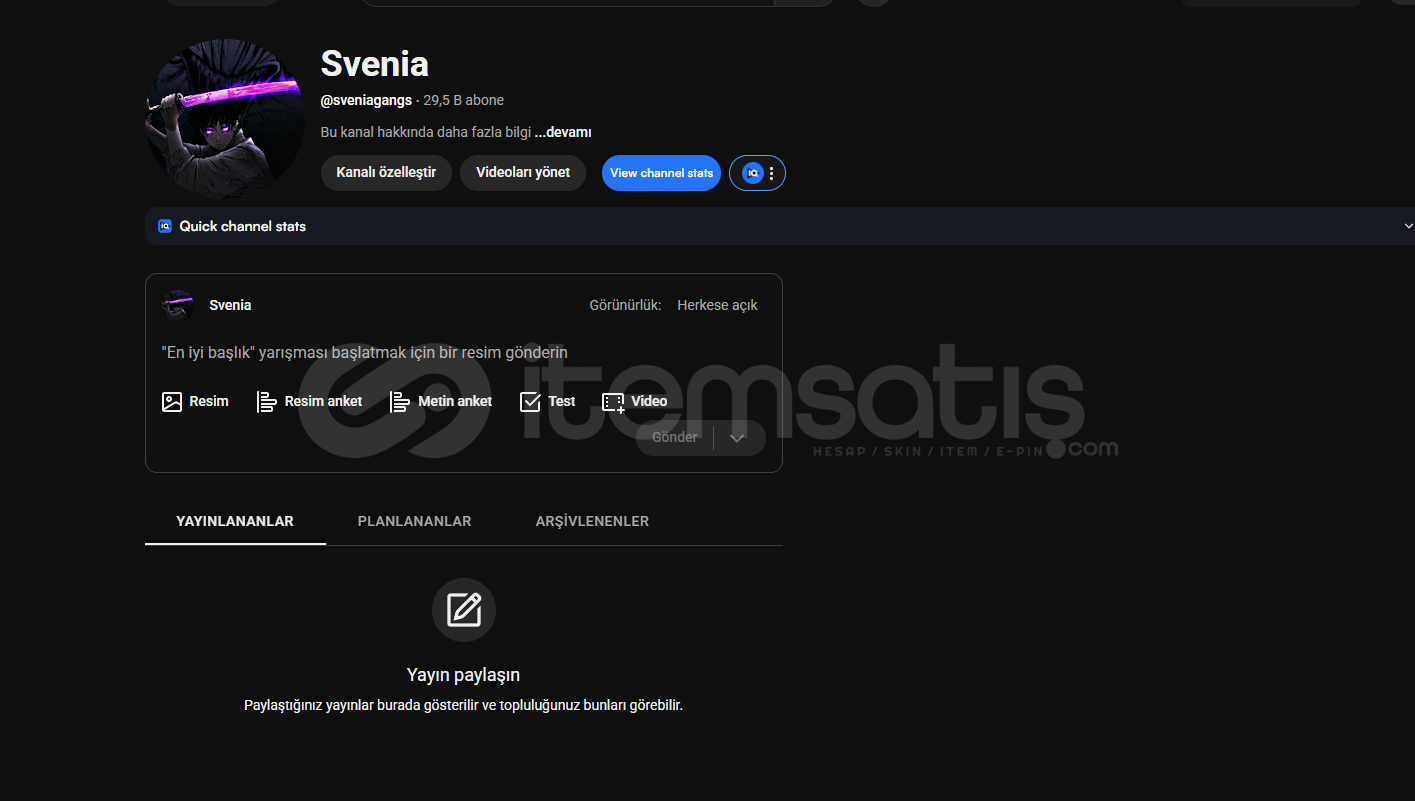Create a Resim anket image poll

point(310,401)
